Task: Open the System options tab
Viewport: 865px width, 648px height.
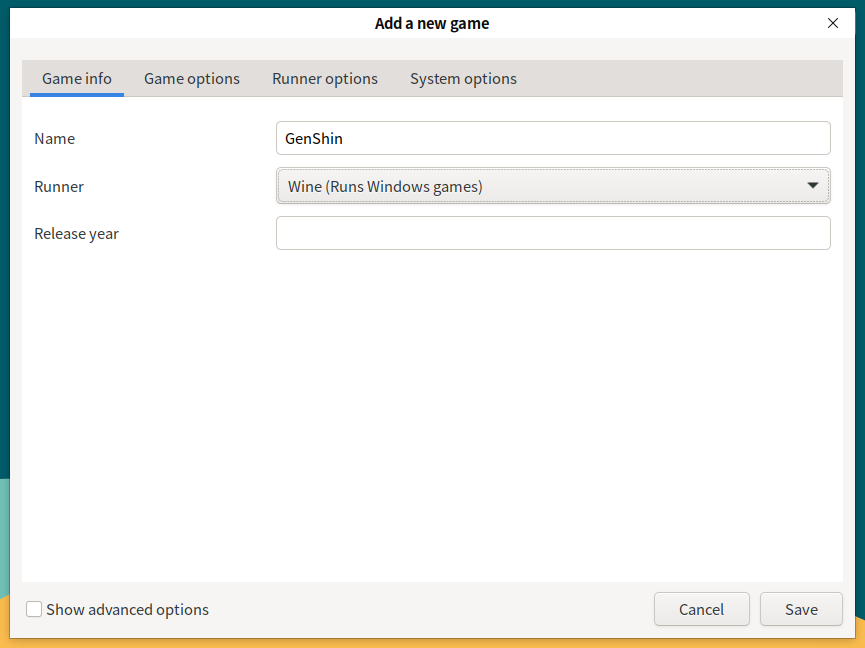Action: (x=463, y=79)
